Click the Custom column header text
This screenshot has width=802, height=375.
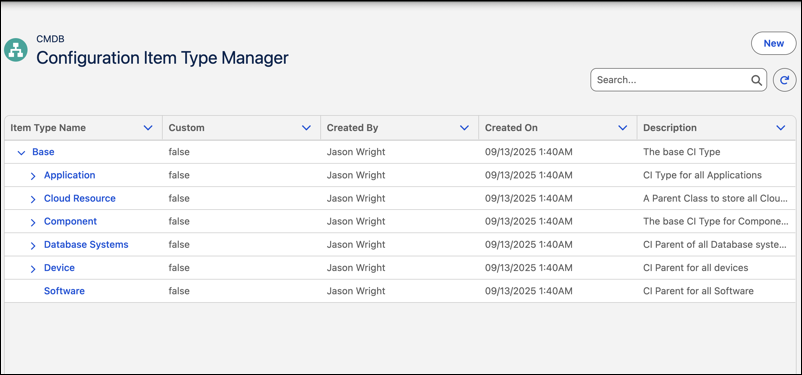[x=186, y=128]
